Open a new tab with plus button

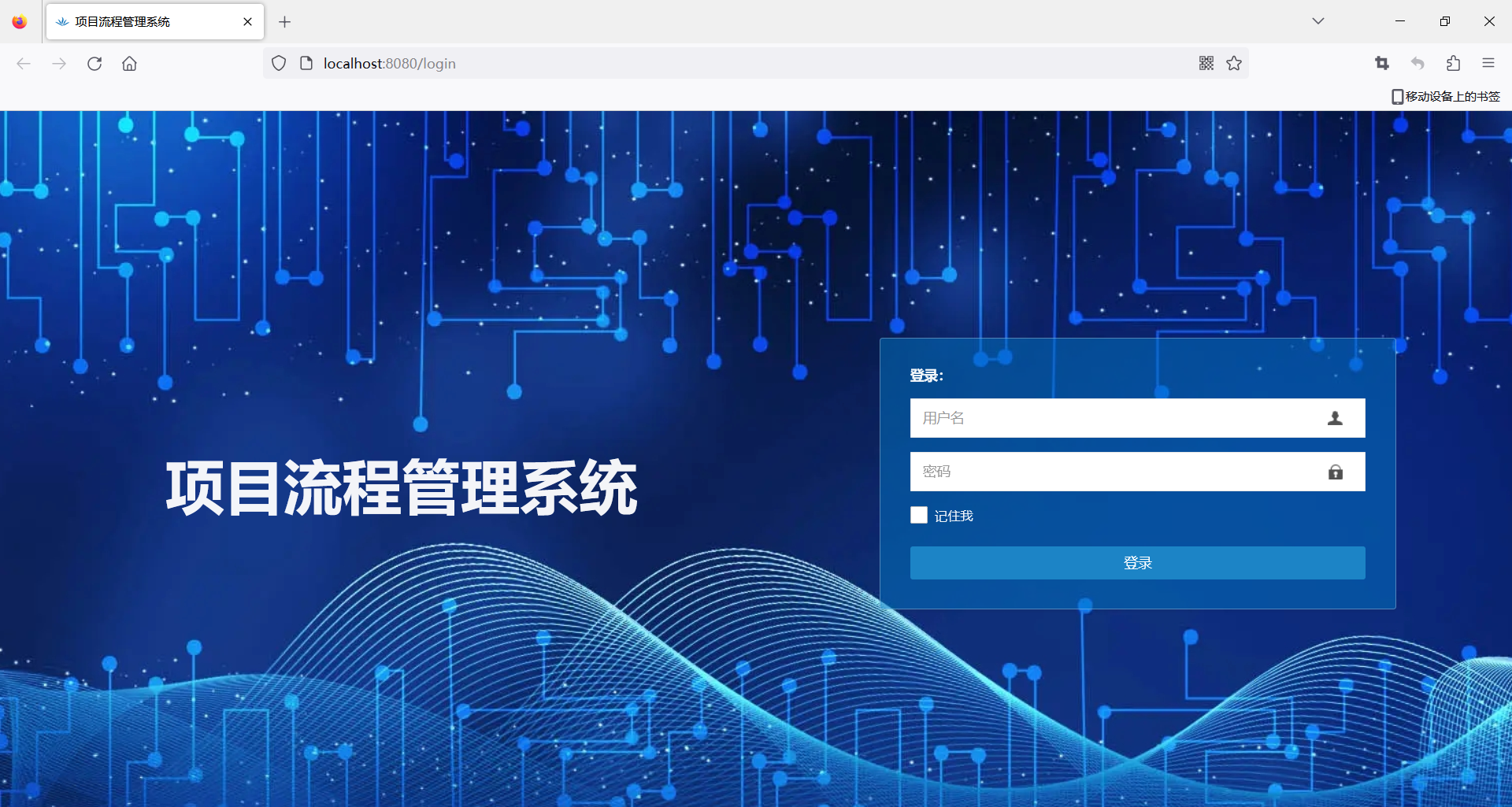pyautogui.click(x=285, y=21)
